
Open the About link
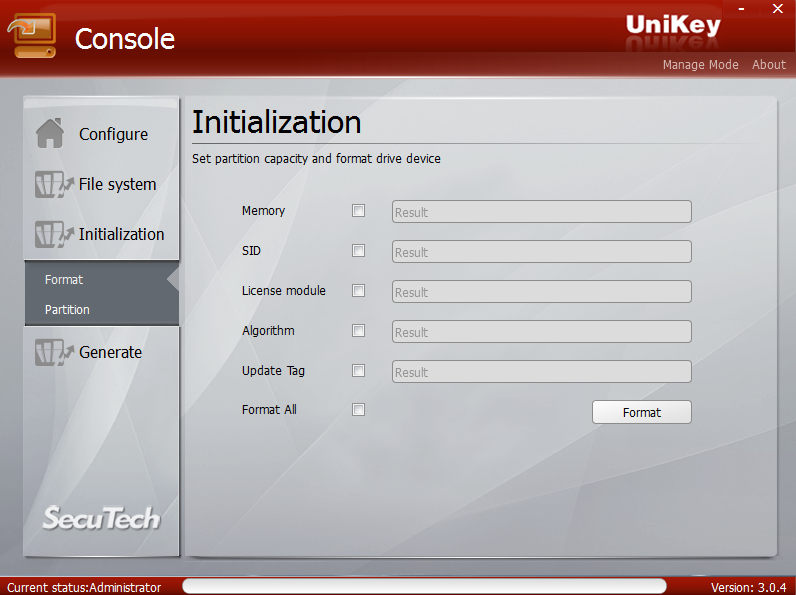(769, 64)
